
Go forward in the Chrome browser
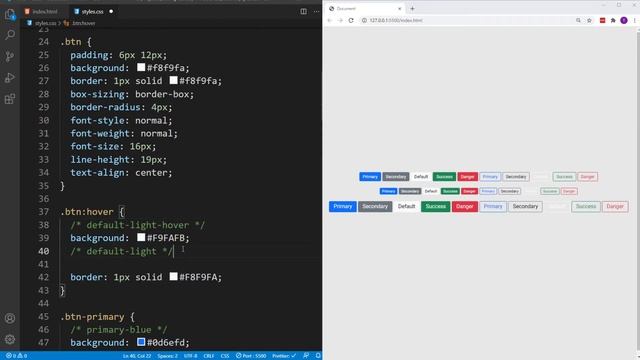(x=340, y=20)
